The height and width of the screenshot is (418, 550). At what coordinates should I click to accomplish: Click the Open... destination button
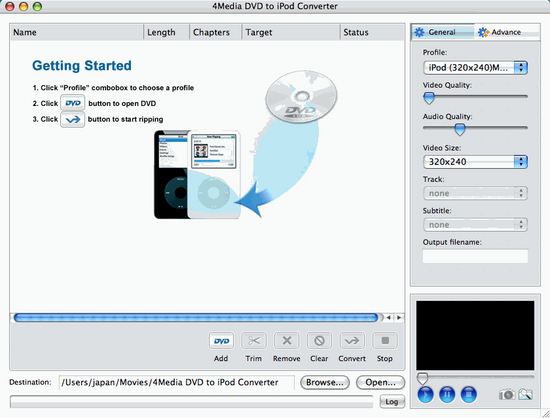[381, 382]
